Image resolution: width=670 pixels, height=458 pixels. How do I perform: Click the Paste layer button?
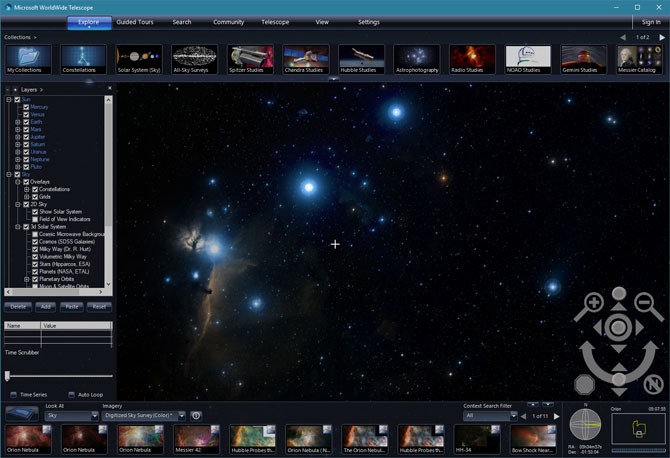[x=72, y=307]
